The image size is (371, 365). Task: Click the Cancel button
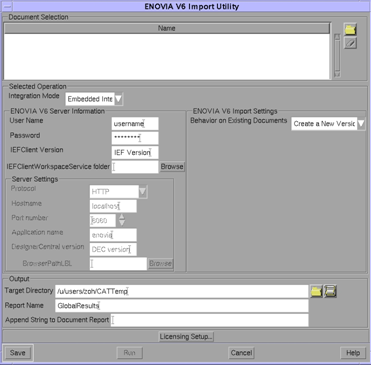coord(241,353)
